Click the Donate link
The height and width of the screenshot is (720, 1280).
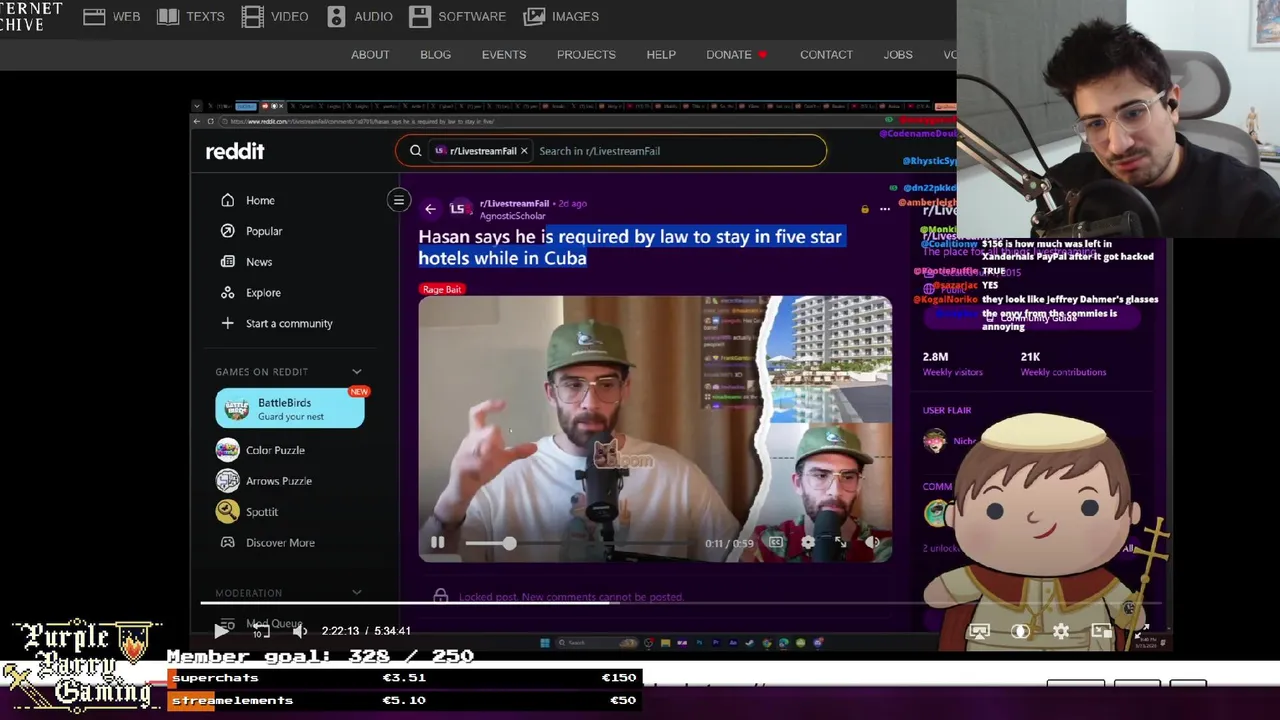pyautogui.click(x=729, y=55)
